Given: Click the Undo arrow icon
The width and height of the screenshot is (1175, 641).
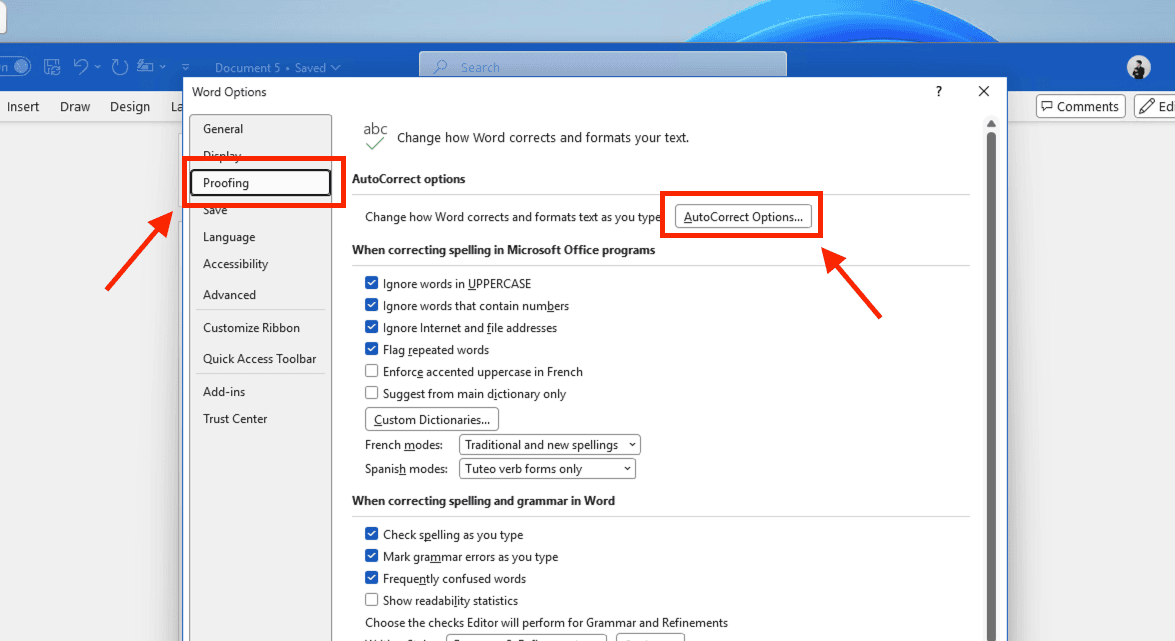Looking at the screenshot, I should (80, 67).
